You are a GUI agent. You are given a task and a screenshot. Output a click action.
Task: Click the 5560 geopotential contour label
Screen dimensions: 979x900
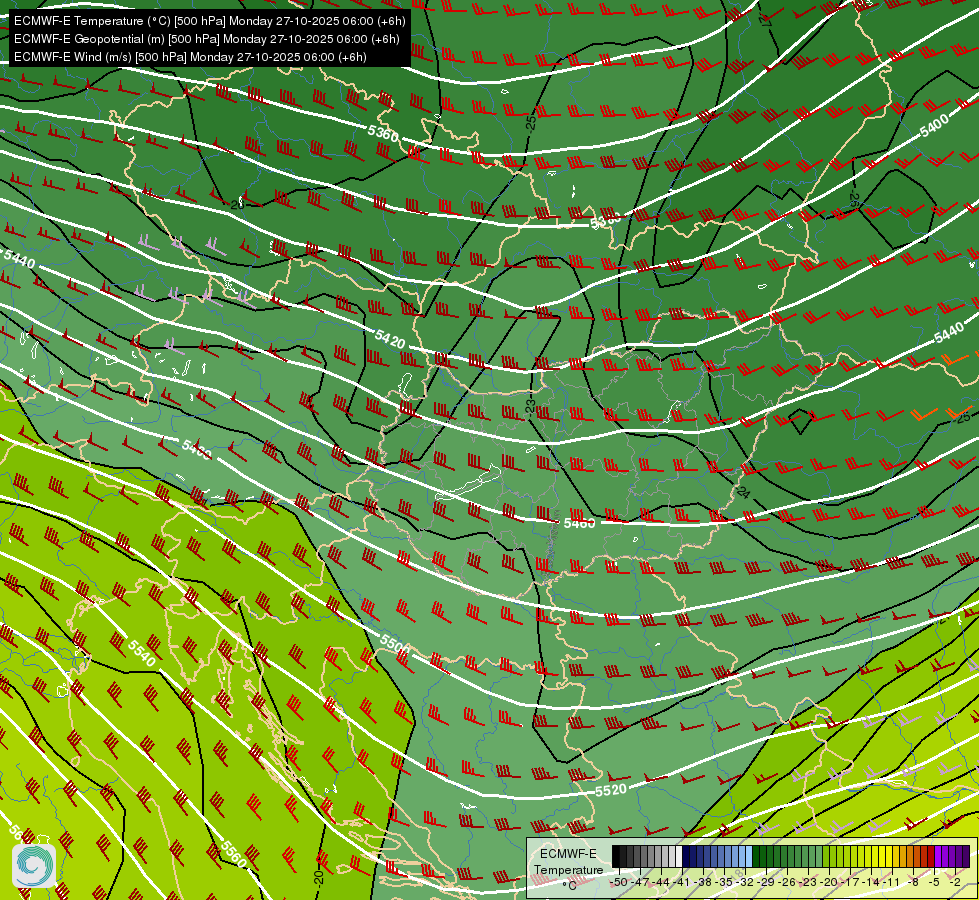(x=233, y=854)
